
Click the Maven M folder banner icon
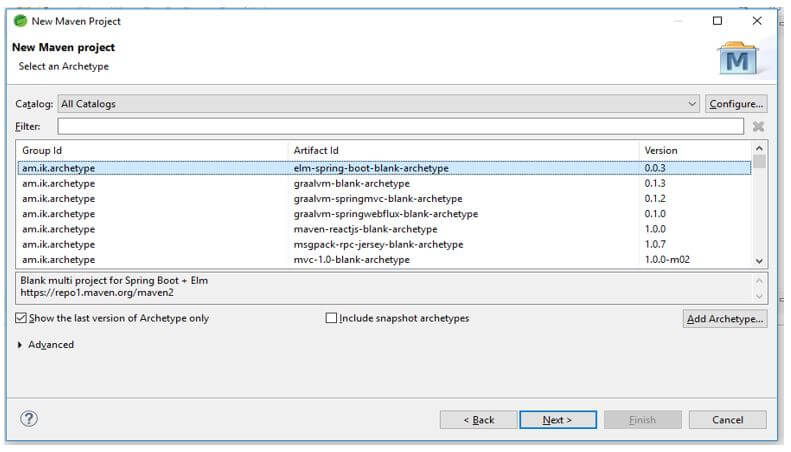point(738,58)
